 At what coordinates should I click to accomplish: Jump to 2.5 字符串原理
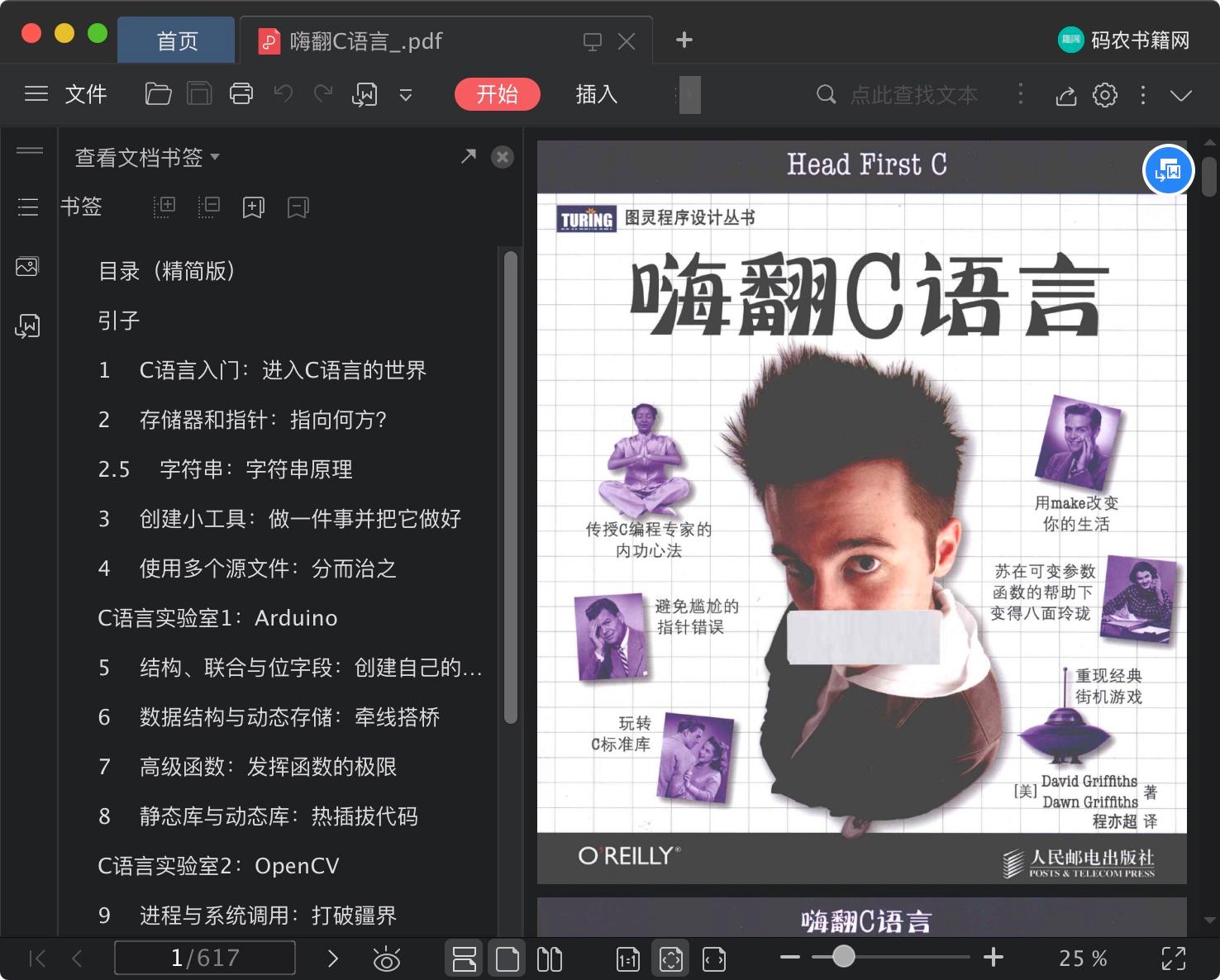coord(225,469)
